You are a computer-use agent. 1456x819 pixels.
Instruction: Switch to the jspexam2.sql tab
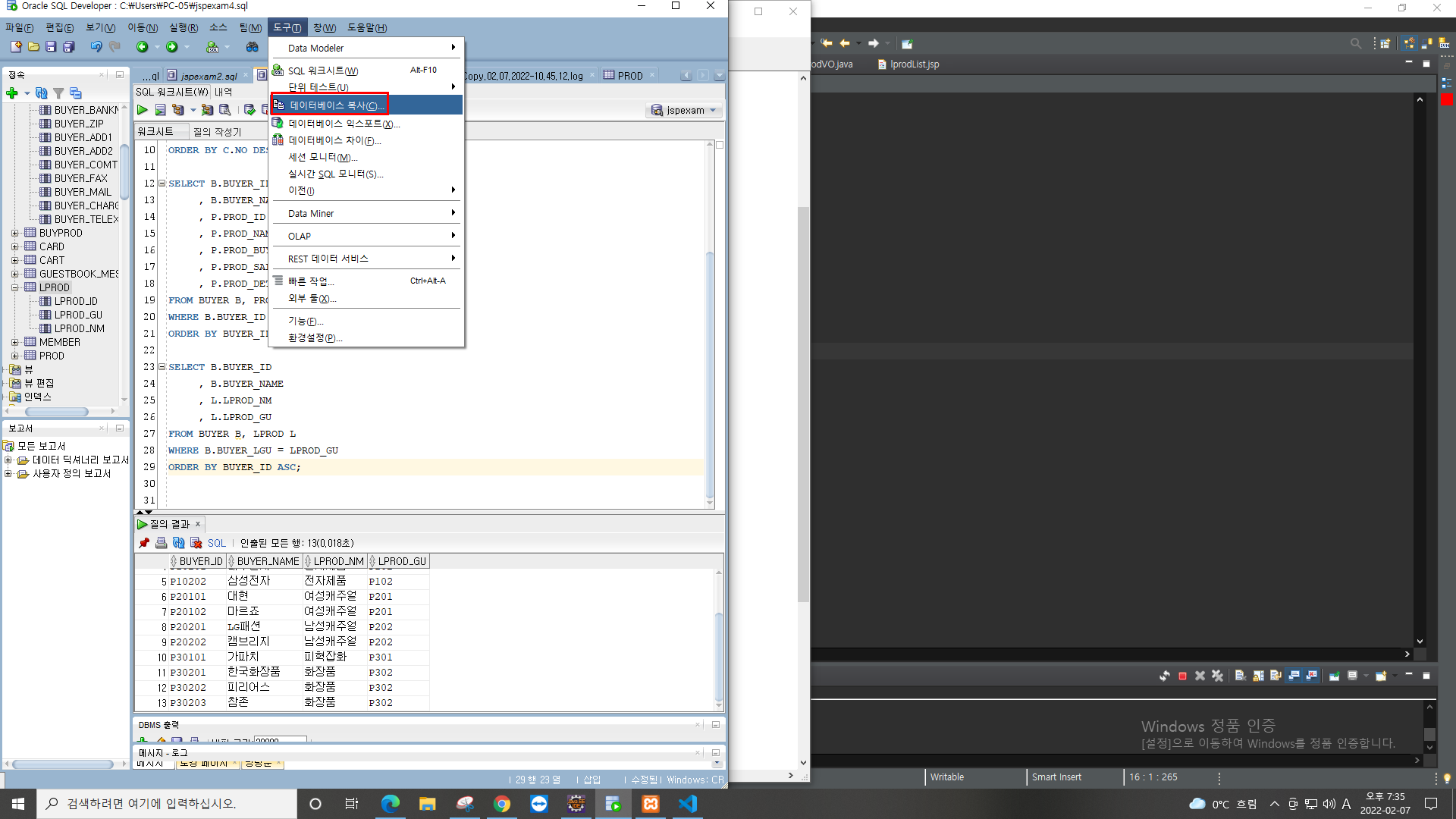click(208, 76)
